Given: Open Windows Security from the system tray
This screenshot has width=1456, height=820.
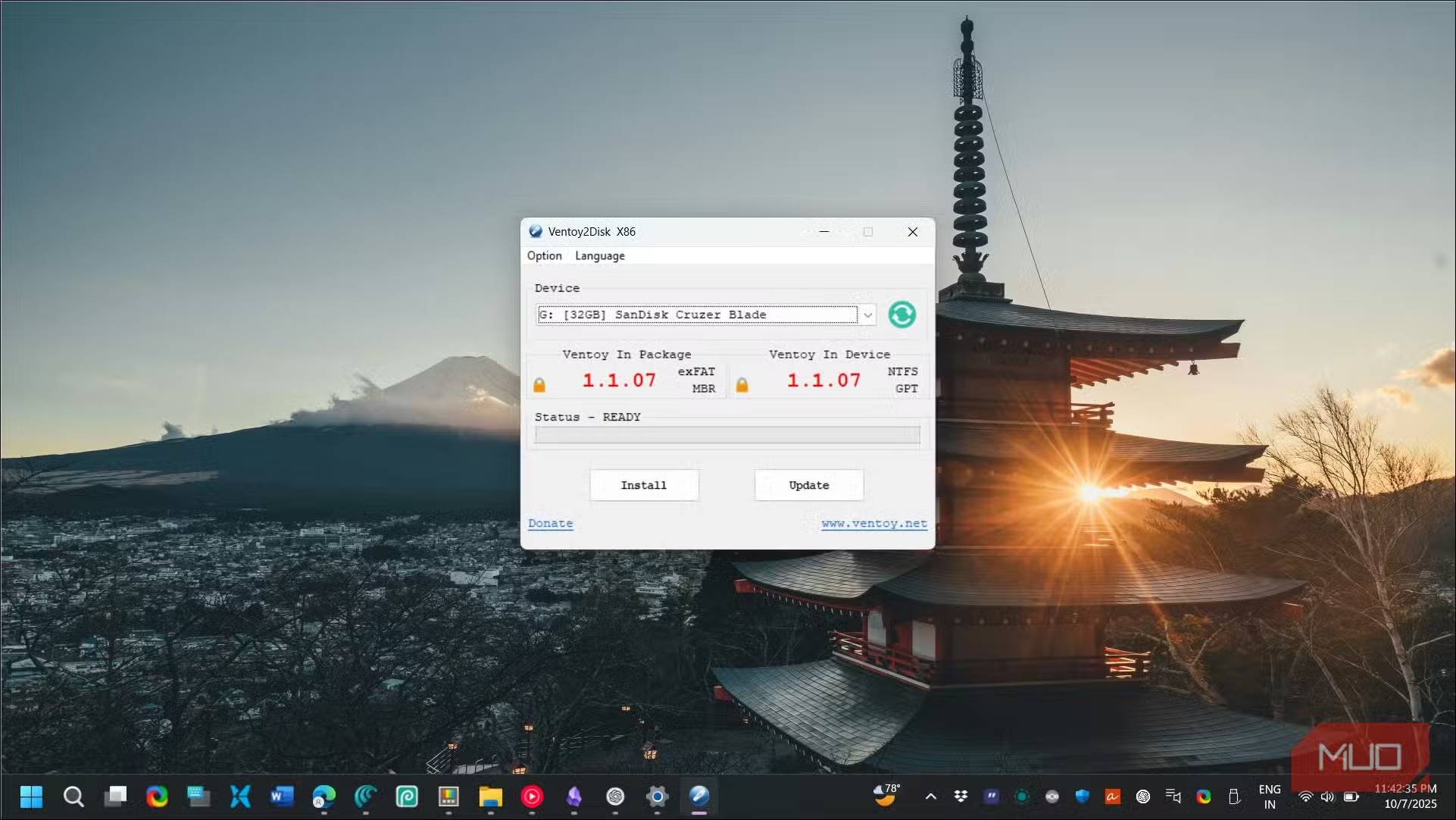Looking at the screenshot, I should coord(1082,797).
